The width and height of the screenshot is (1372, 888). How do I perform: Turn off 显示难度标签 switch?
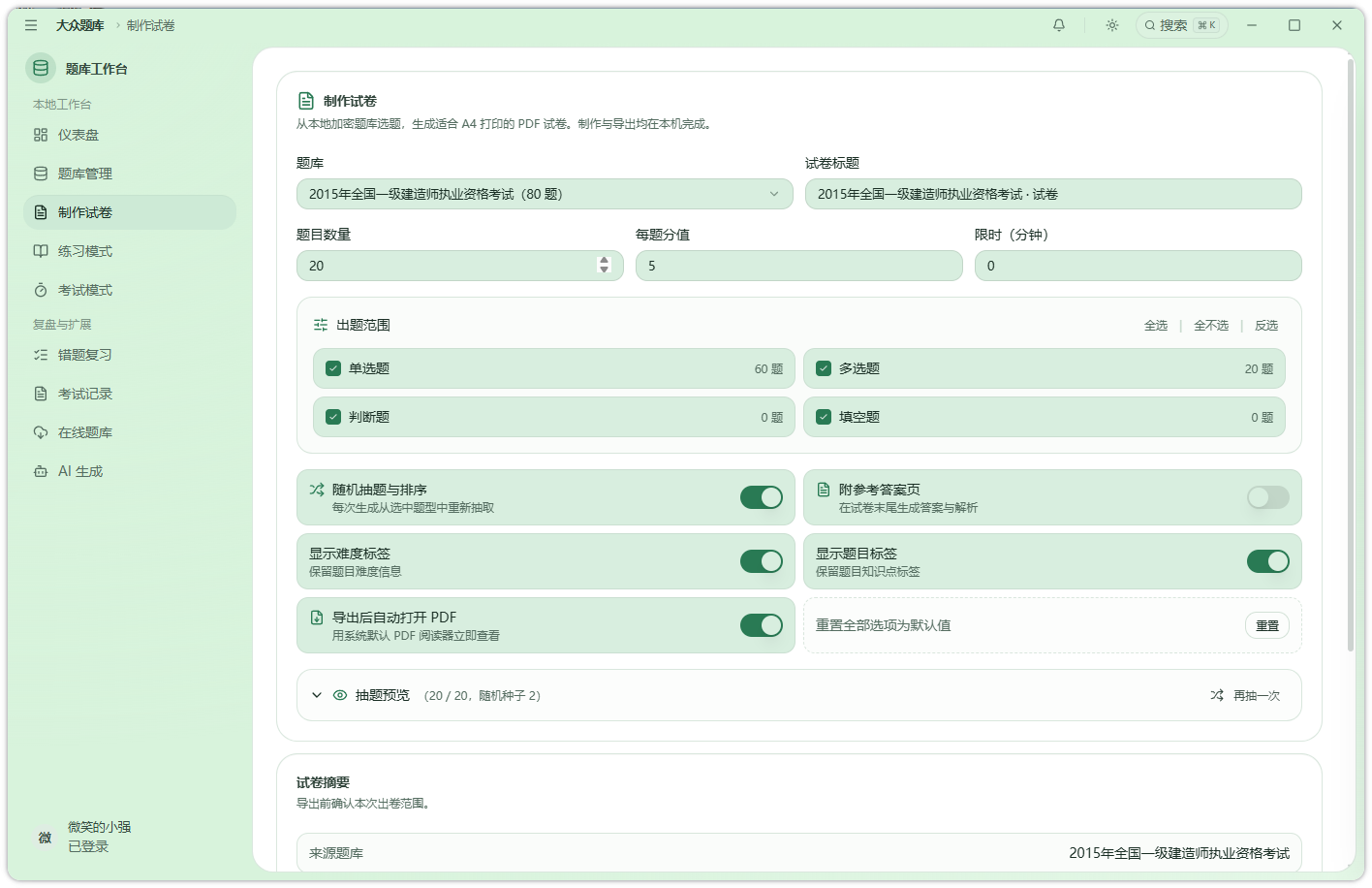tap(762, 561)
